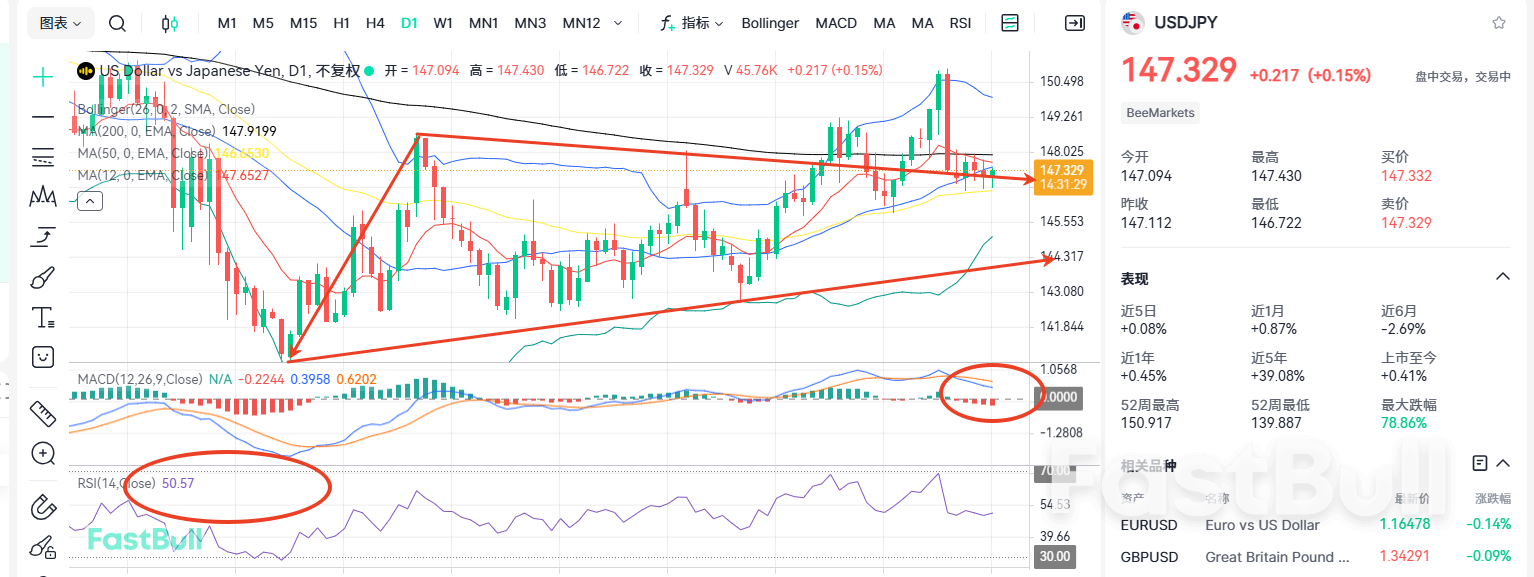Open the emoji sticker tool
1534x577 pixels.
click(x=42, y=356)
